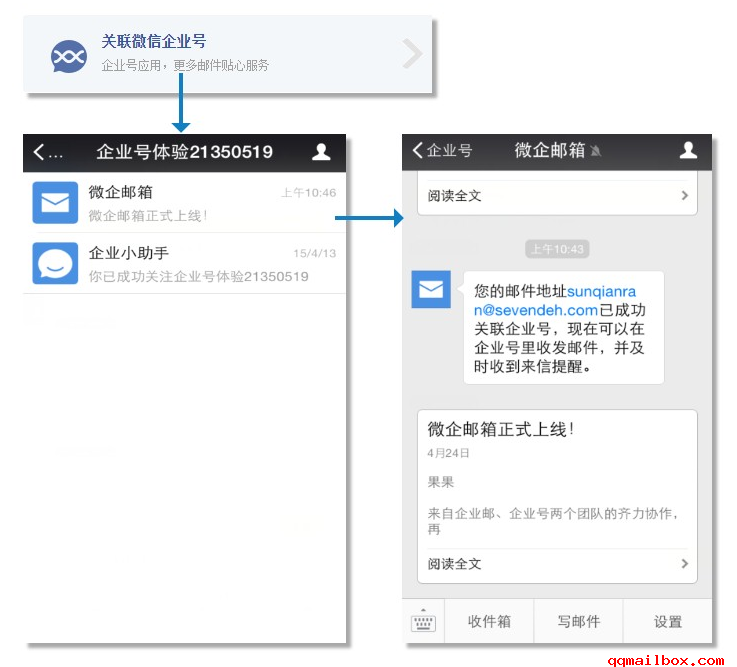Tap the 上午10:43 time label

pos(557,249)
